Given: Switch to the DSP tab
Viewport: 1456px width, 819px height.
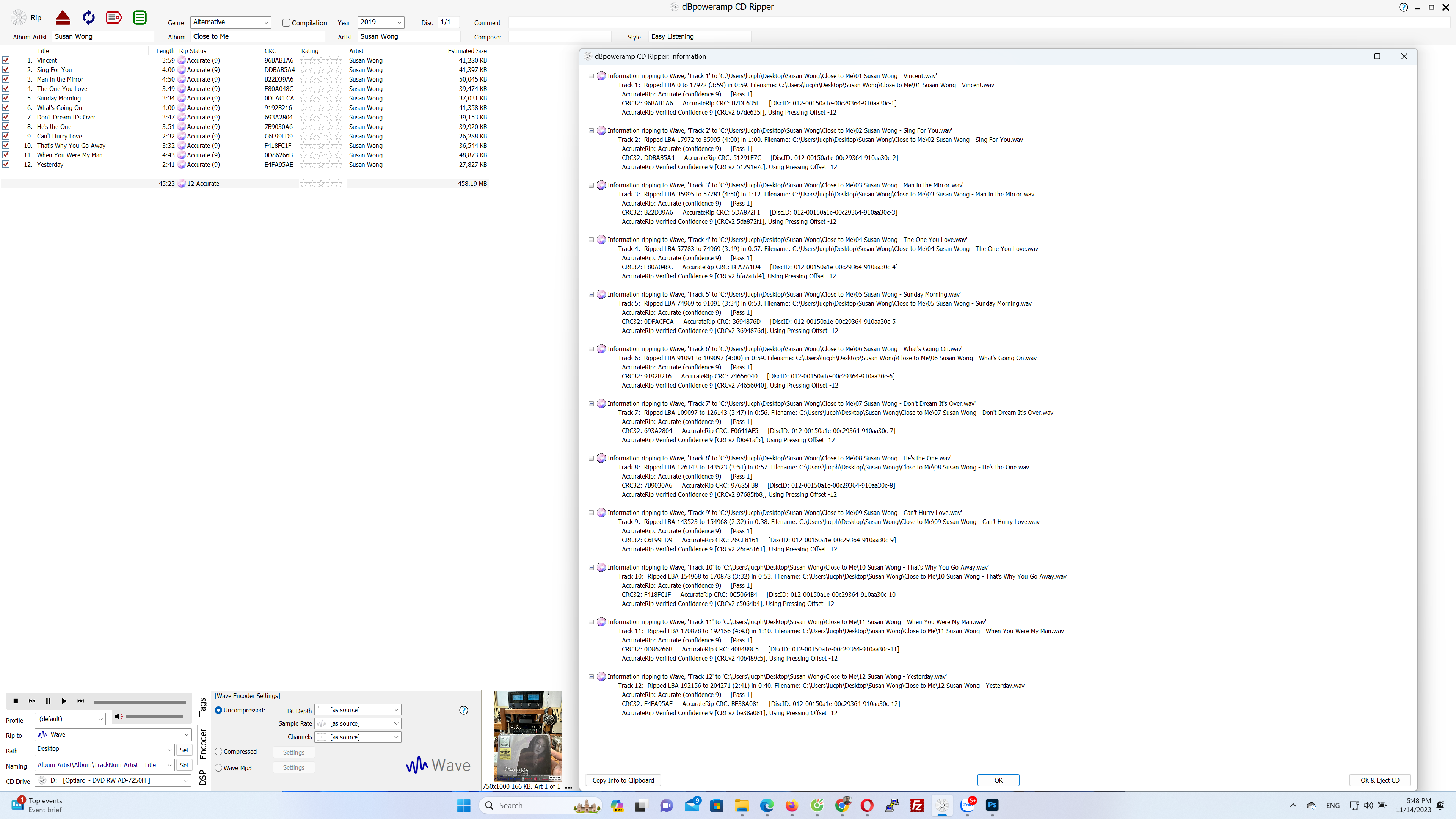Looking at the screenshot, I should (203, 778).
